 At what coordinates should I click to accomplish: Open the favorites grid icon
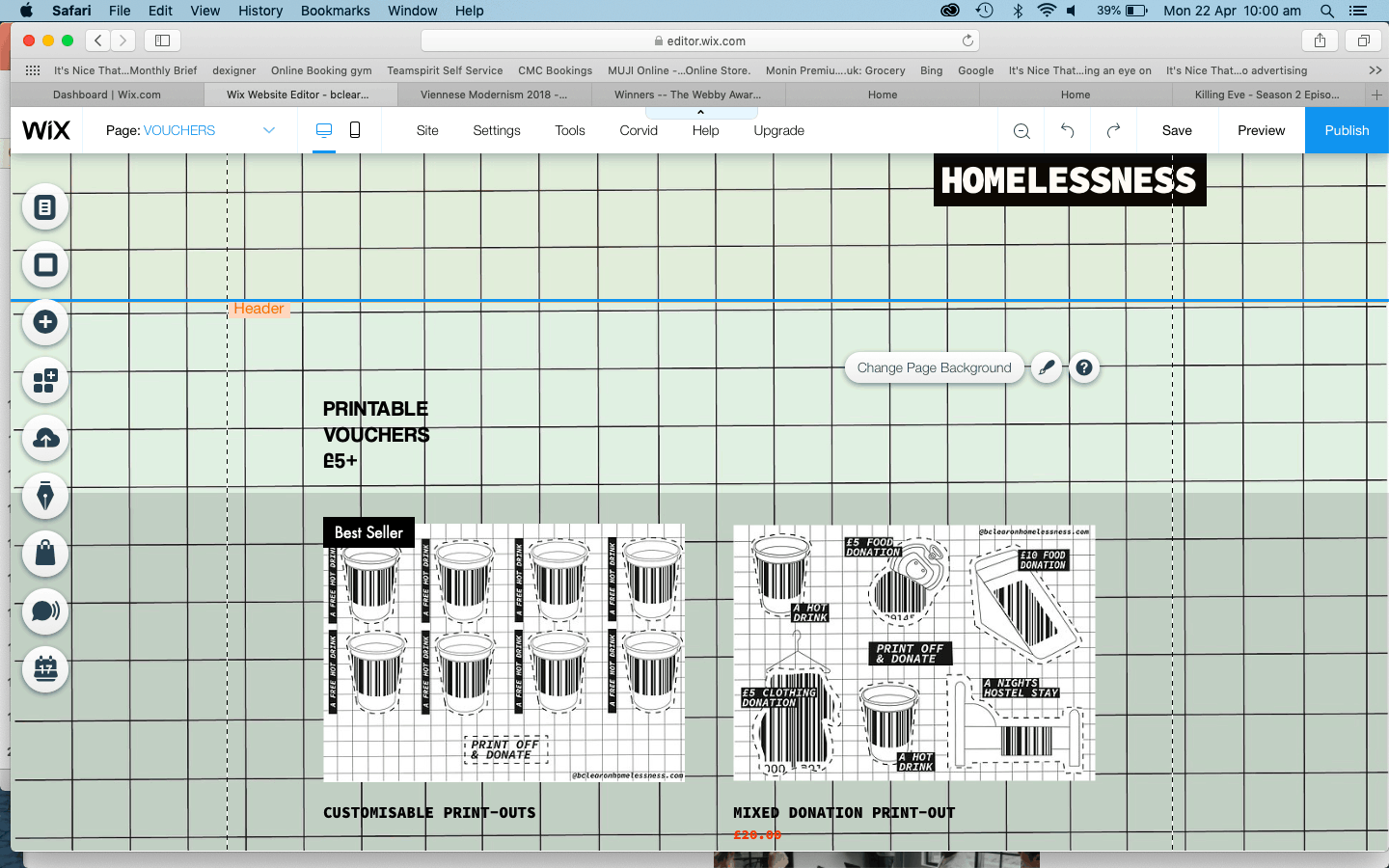32,70
